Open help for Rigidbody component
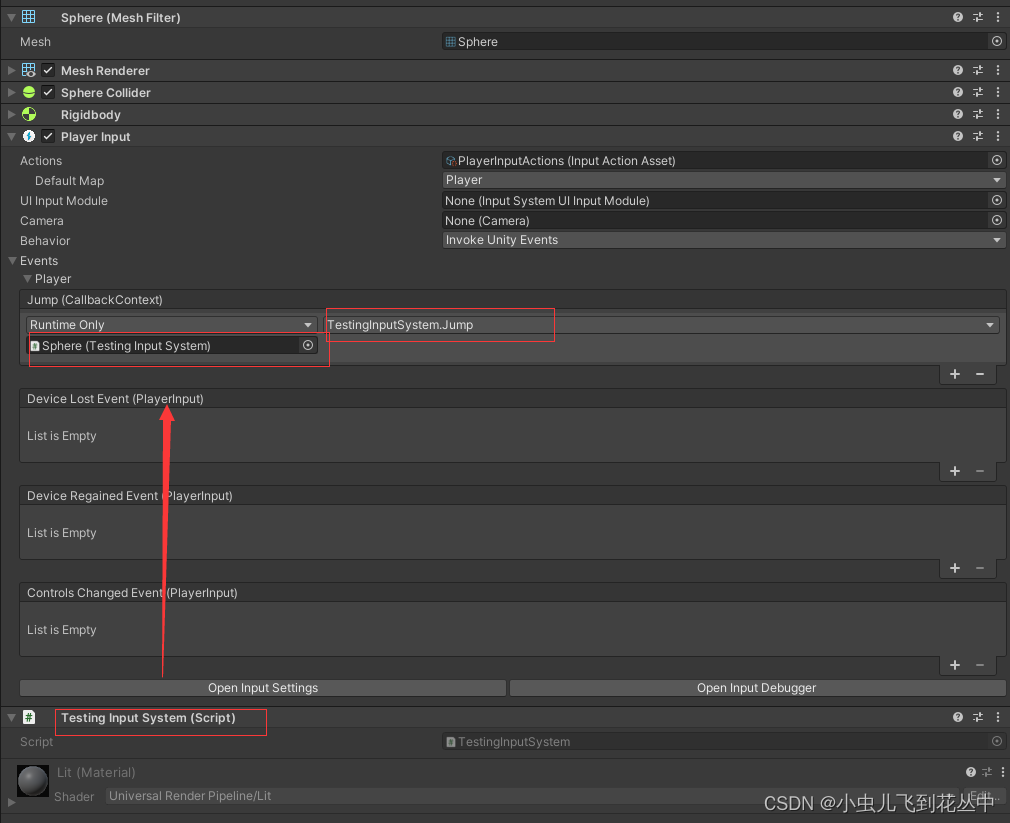 pos(958,114)
